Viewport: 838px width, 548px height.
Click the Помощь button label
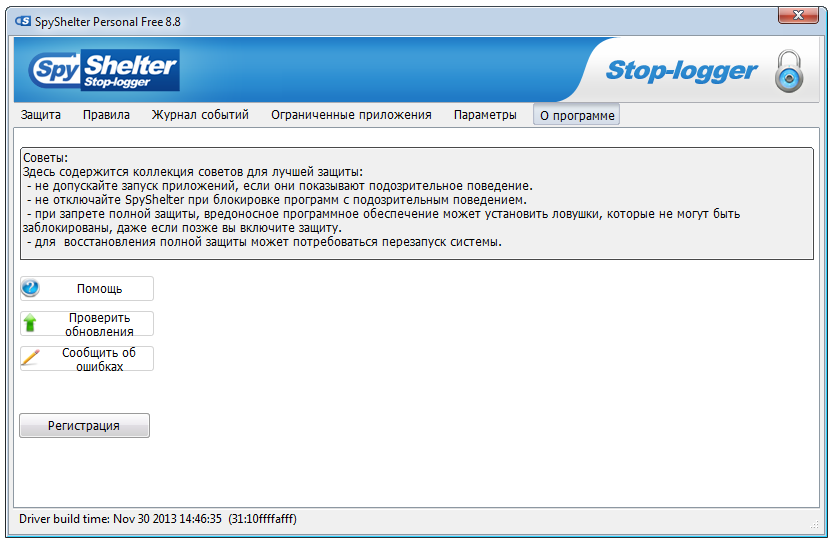coord(99,289)
